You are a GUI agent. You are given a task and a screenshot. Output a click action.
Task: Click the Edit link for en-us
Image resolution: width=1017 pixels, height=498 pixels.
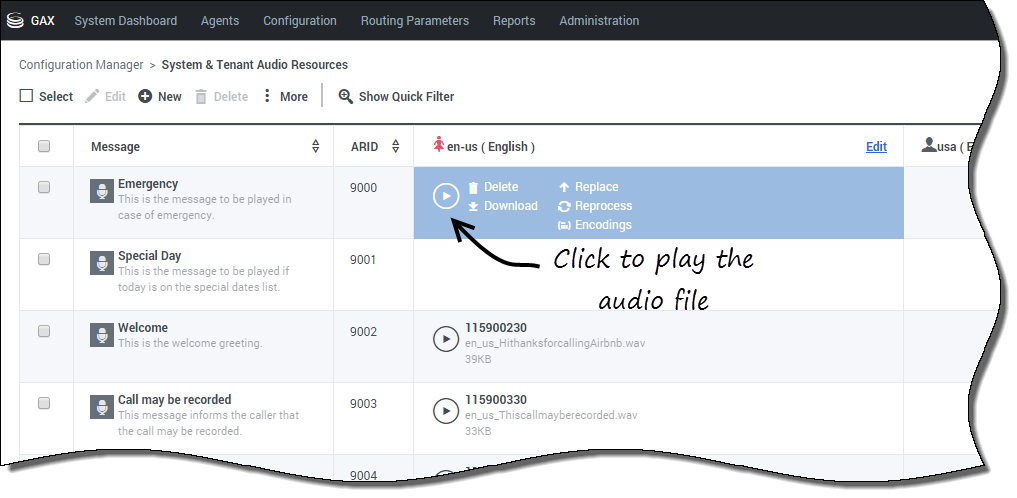876,147
